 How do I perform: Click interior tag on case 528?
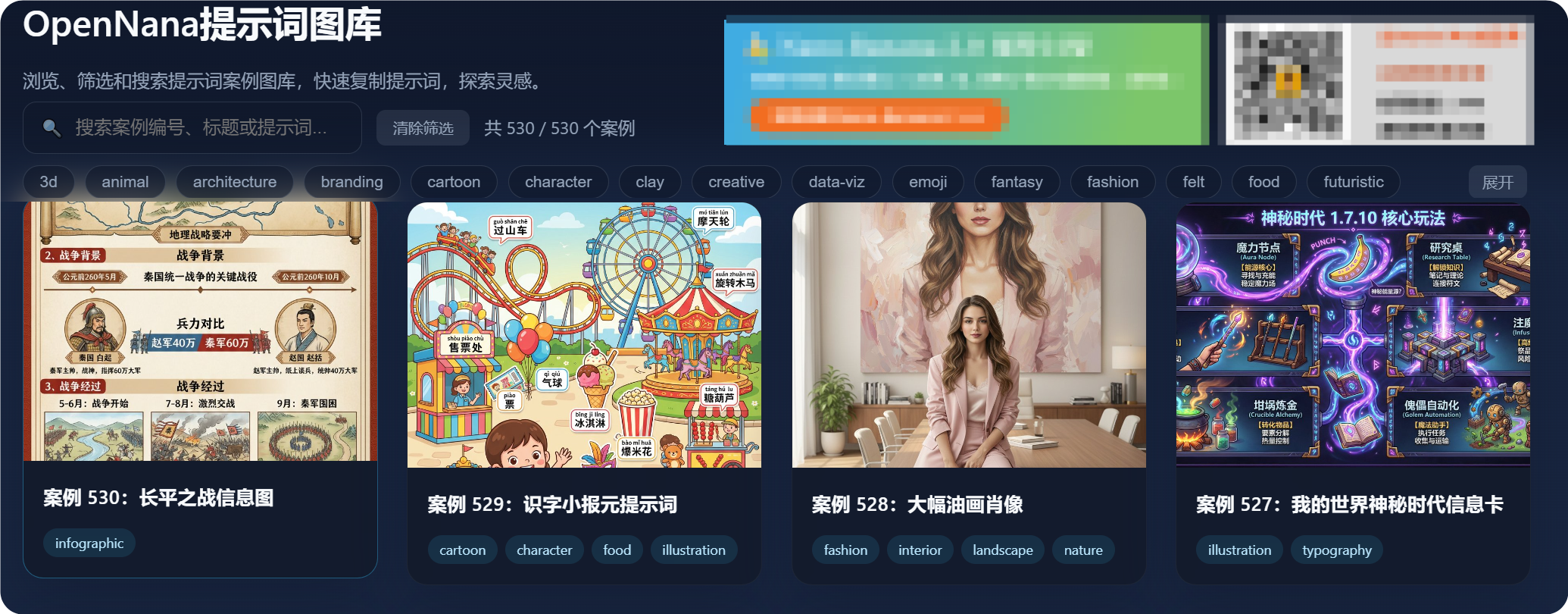point(920,550)
